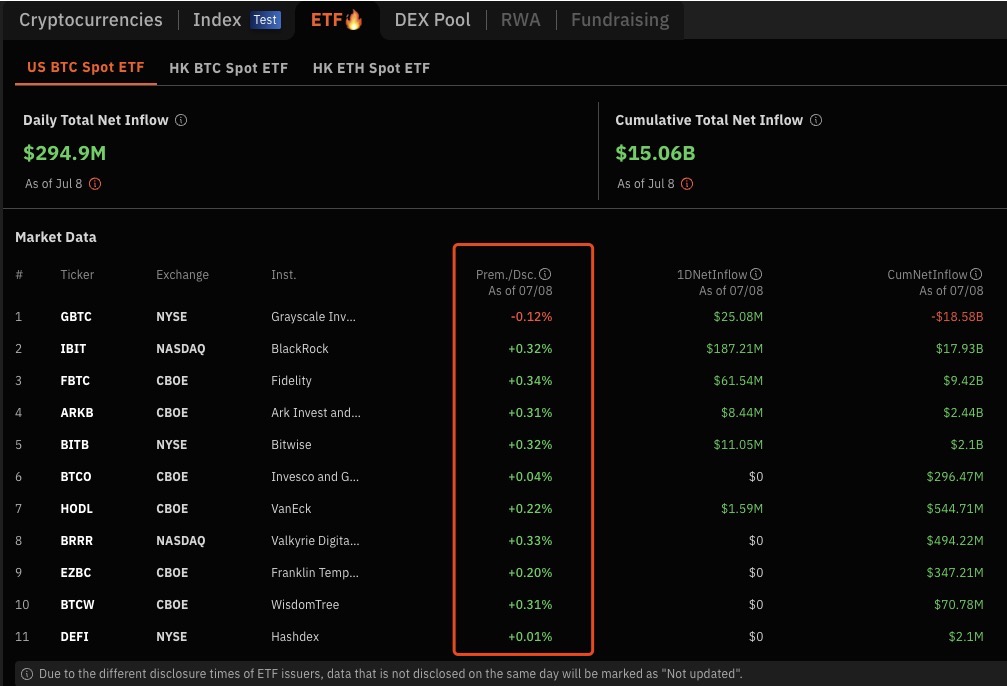Viewport: 1007px width, 686px height.
Task: Open the Index tab
Action: coord(217,20)
